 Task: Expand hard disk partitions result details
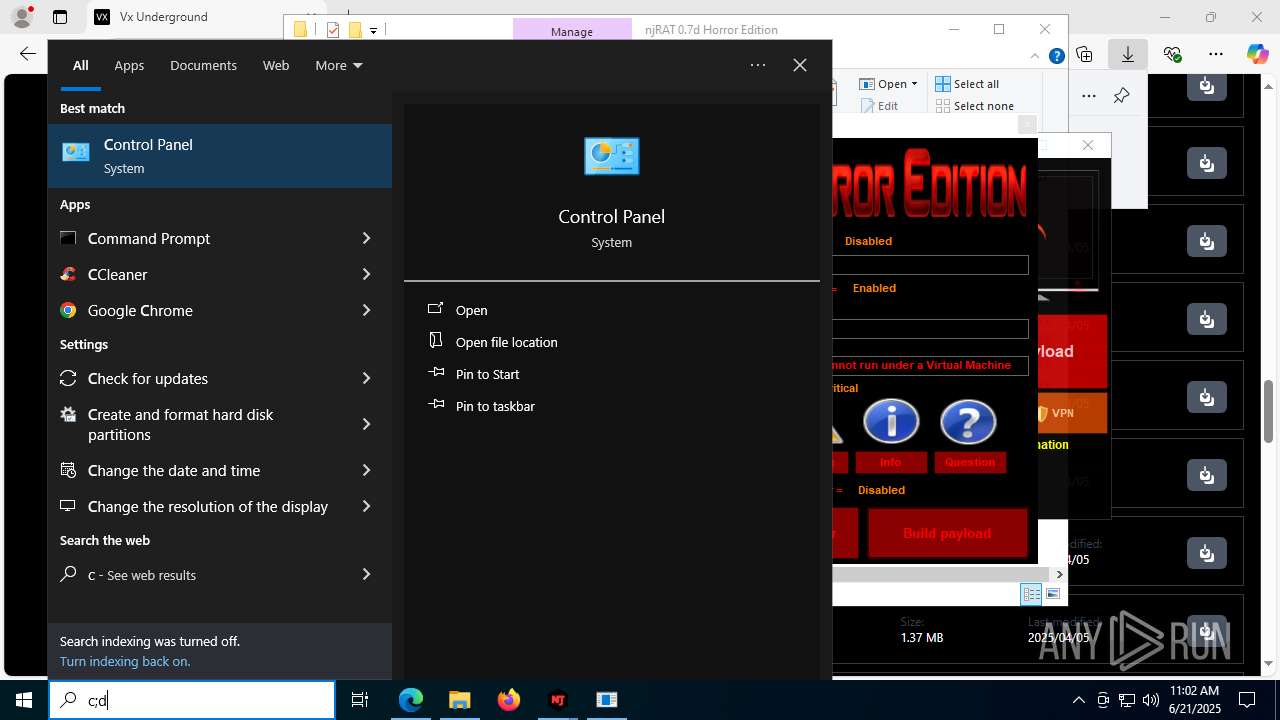(x=366, y=424)
